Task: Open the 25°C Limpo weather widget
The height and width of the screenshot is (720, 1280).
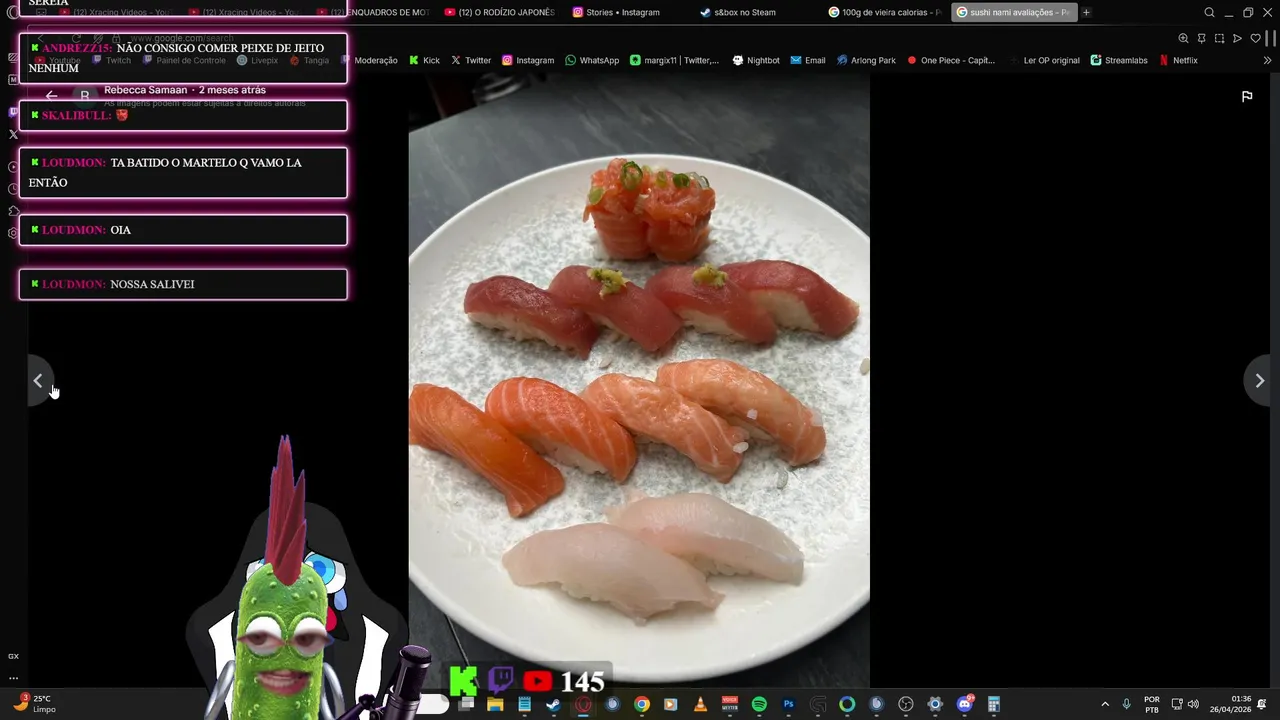Action: tap(34, 703)
